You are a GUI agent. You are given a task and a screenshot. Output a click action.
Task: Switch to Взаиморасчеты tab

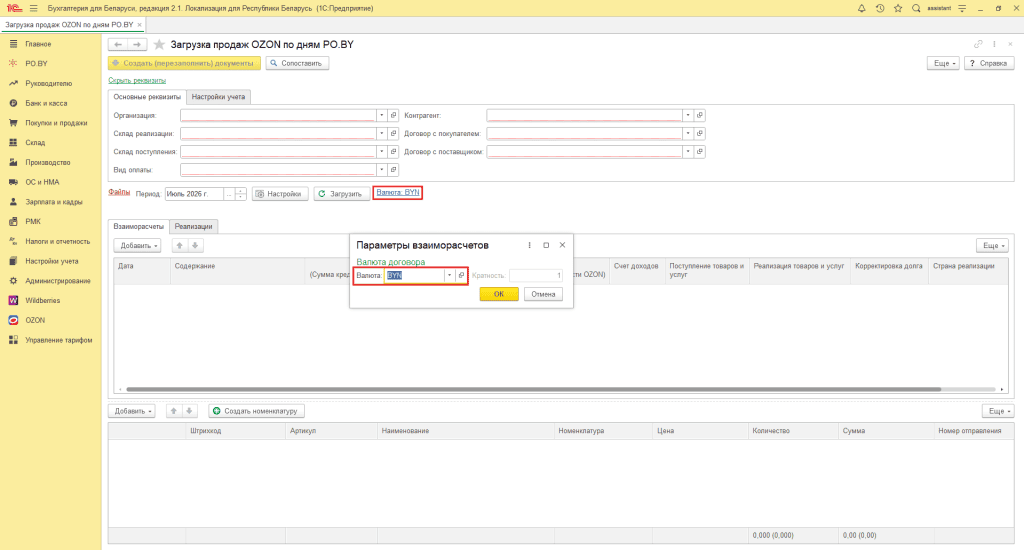pyautogui.click(x=138, y=226)
